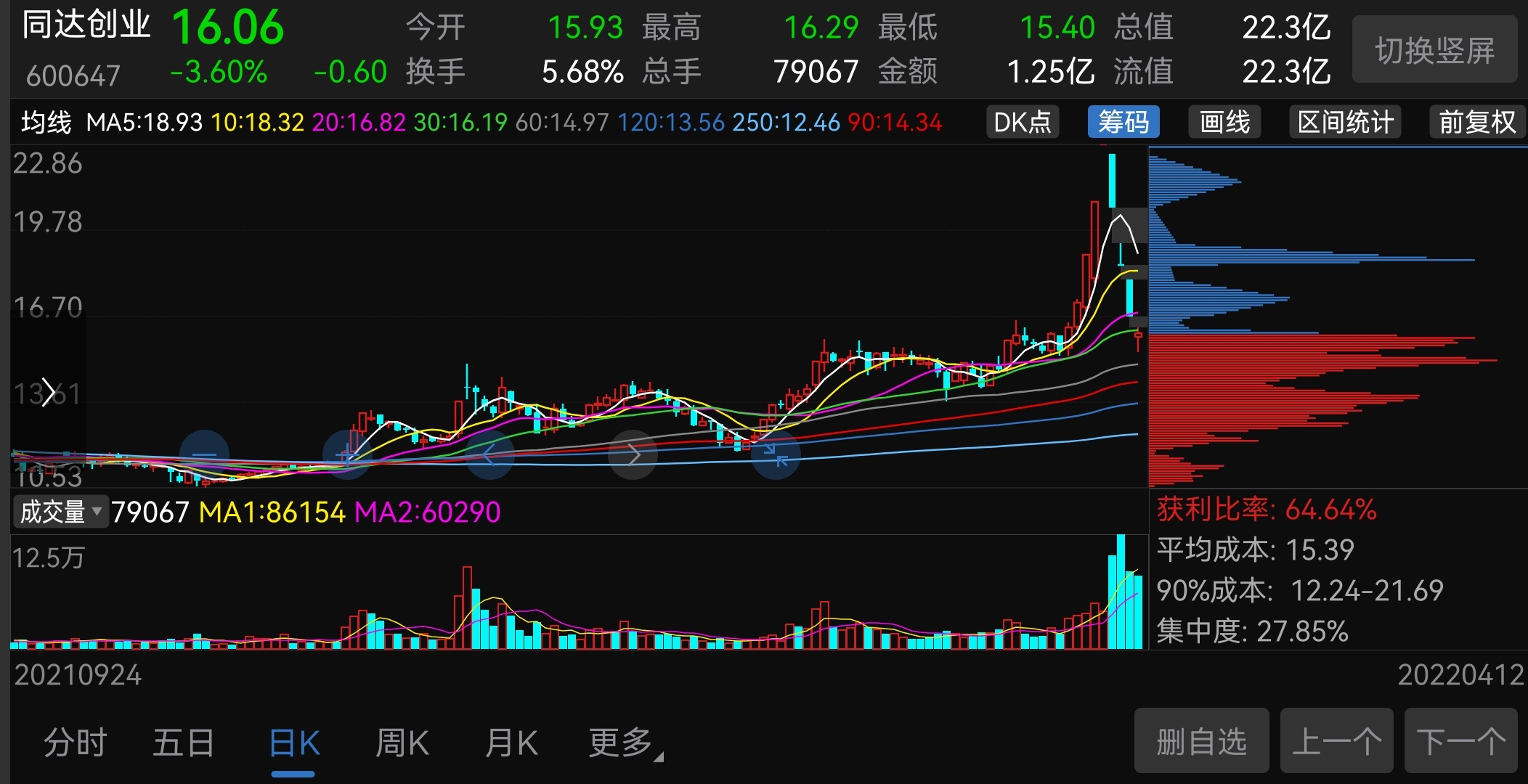The height and width of the screenshot is (784, 1528).
Task: Open 区间统计 range statistics
Action: pyautogui.click(x=1345, y=122)
